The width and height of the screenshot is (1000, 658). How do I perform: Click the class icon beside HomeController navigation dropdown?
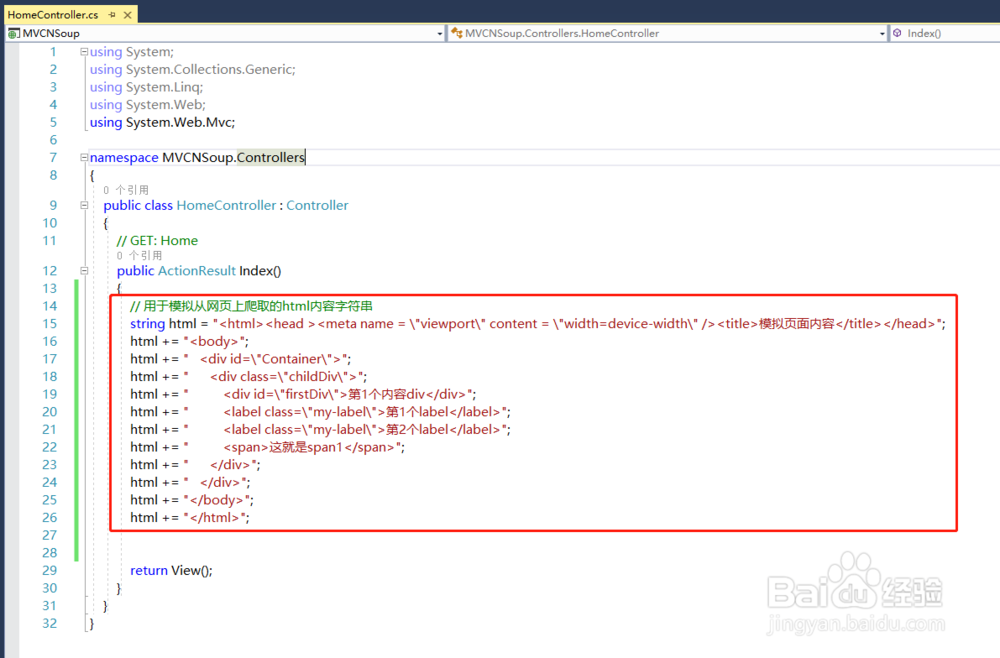[x=456, y=33]
